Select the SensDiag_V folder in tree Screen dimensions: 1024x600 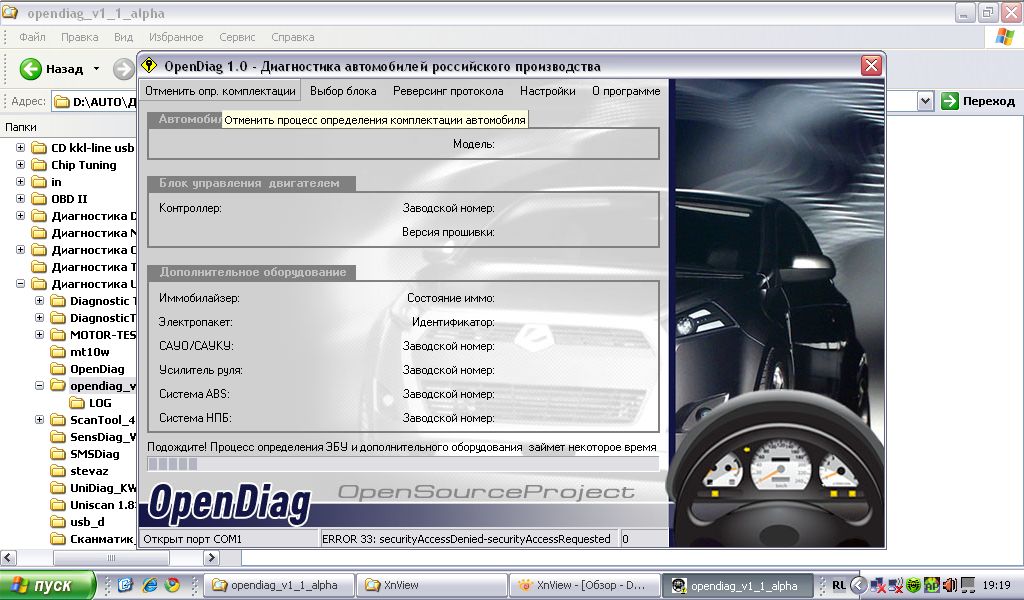103,437
